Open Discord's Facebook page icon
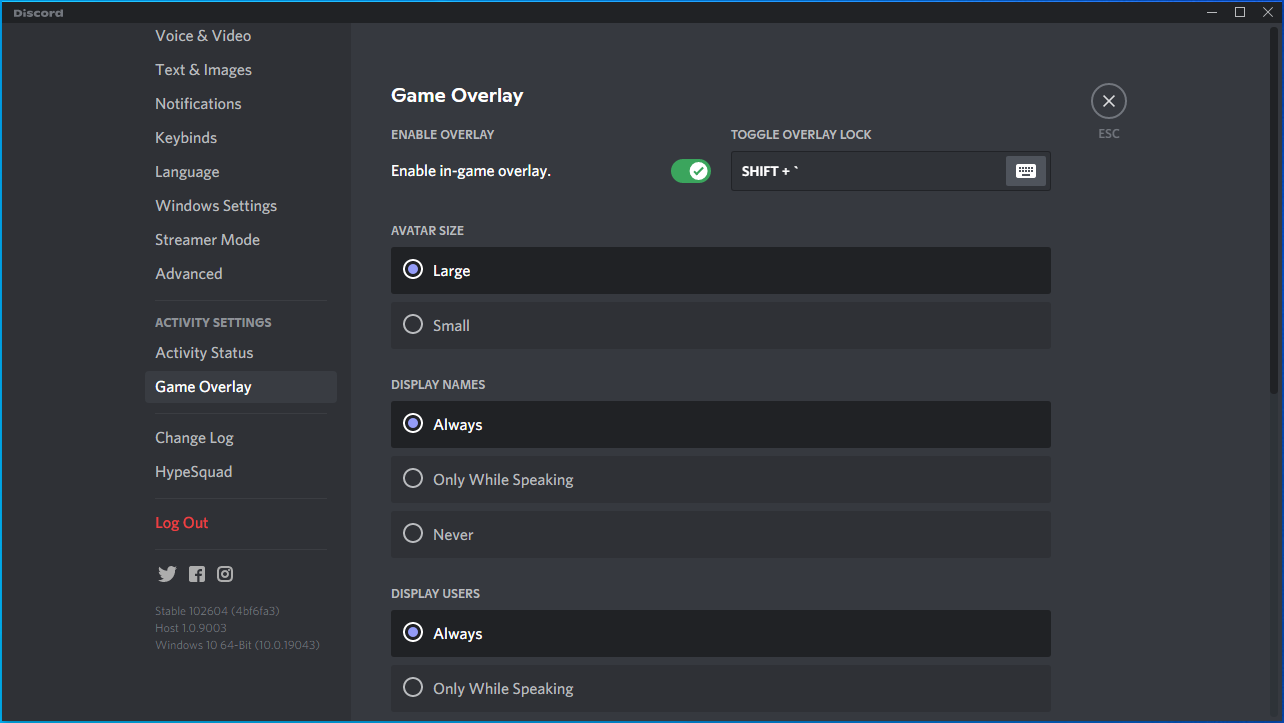Screen dimensions: 1284x723 coord(197,574)
